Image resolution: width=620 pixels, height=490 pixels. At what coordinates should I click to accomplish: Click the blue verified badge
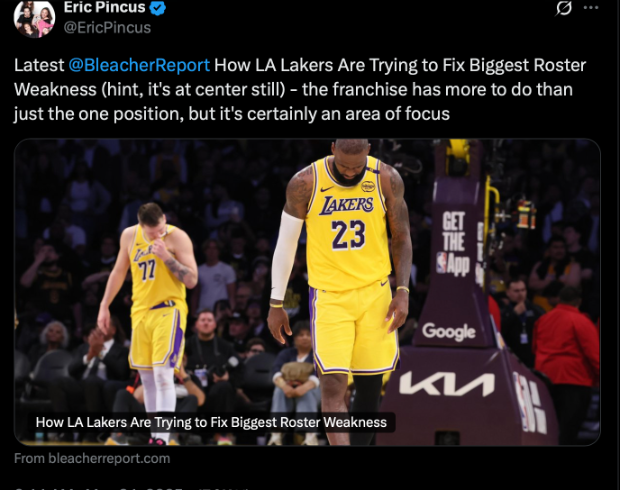(x=158, y=8)
